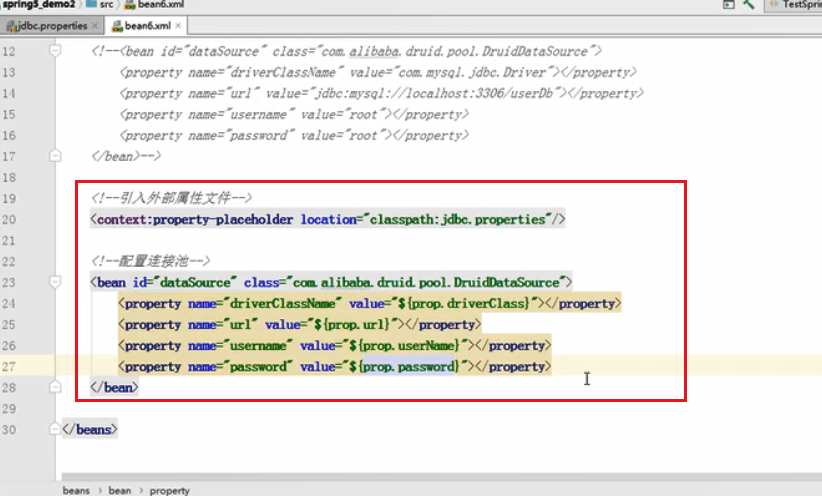Collapse the comment block at line 12
This screenshot has width=822, height=496.
[x=55, y=50]
